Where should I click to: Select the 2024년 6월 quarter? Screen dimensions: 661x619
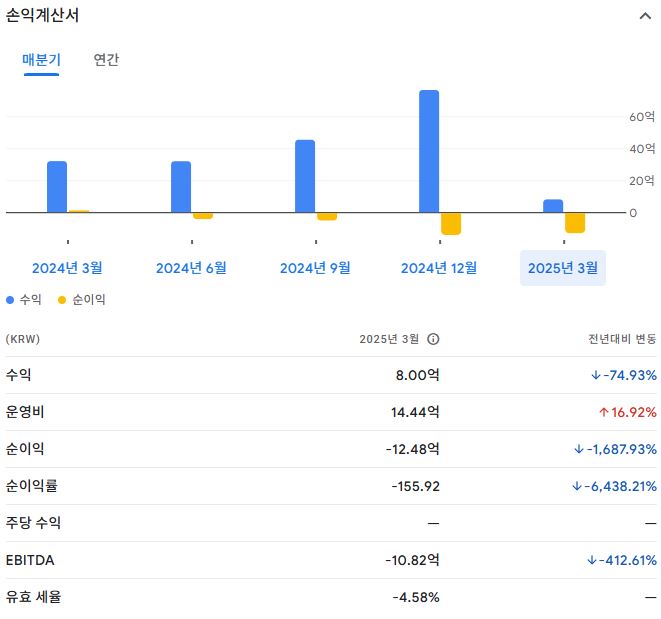click(x=191, y=268)
